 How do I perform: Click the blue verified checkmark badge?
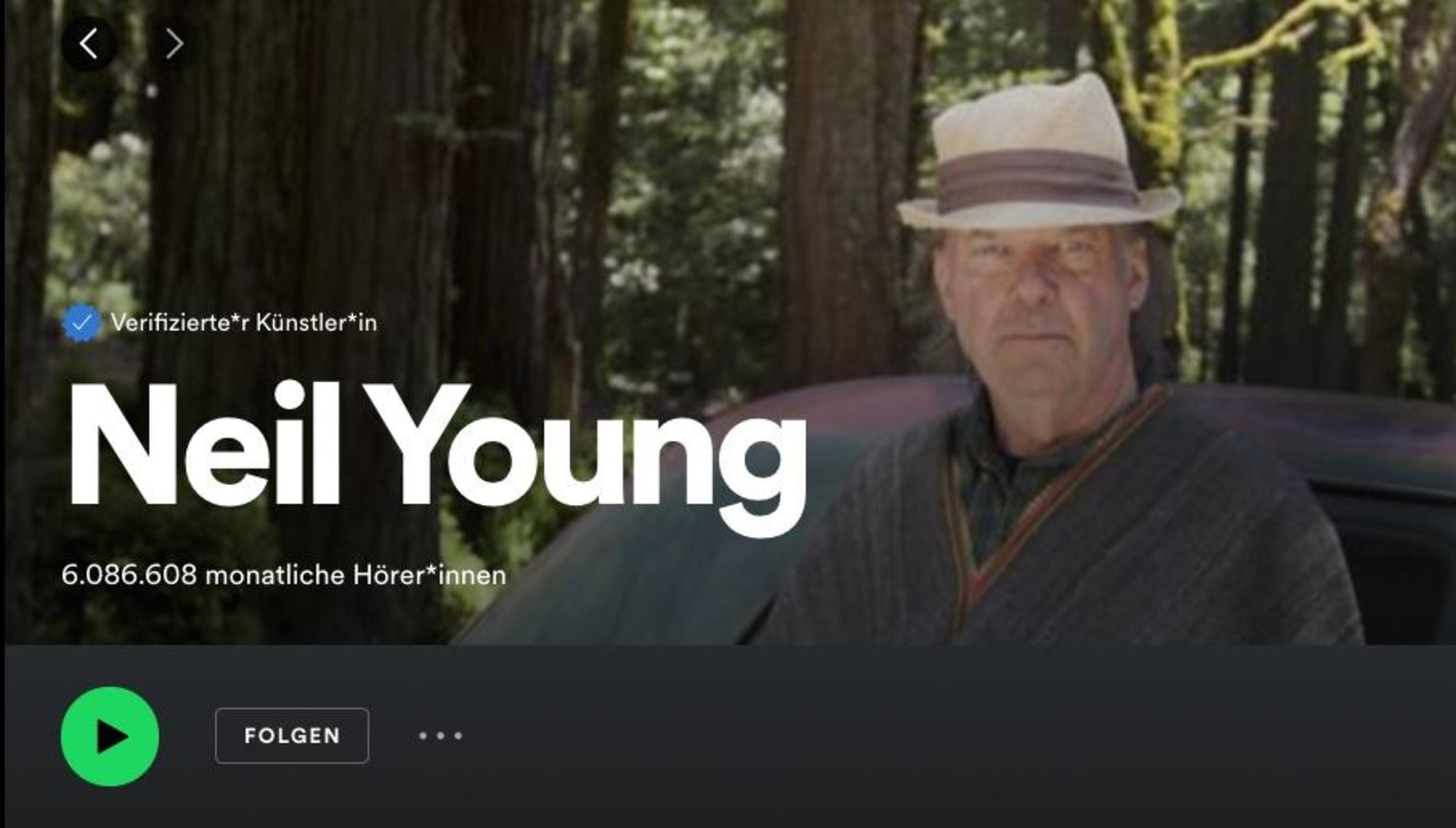81,323
